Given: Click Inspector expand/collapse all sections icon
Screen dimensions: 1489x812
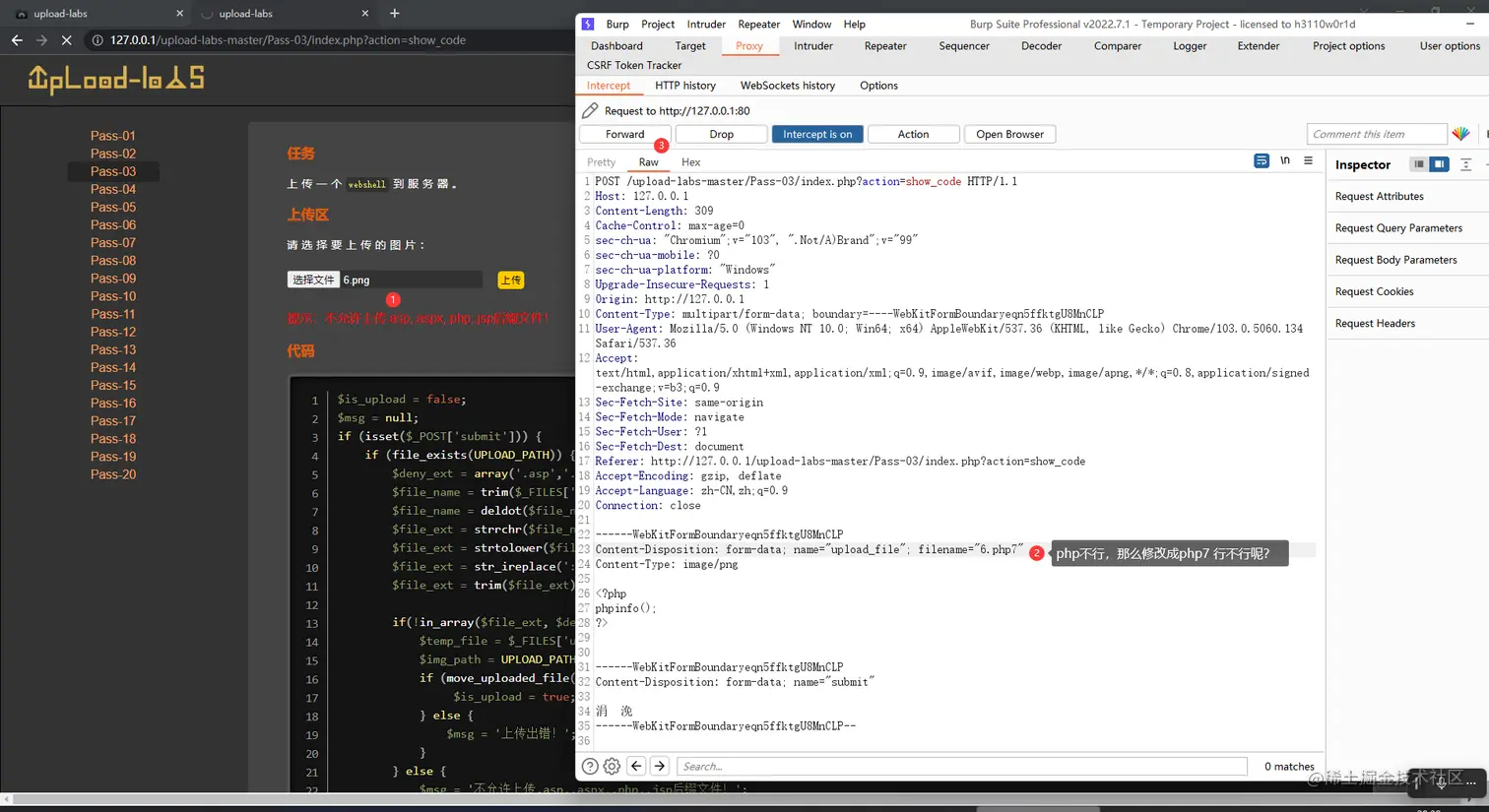Looking at the screenshot, I should [x=1465, y=164].
